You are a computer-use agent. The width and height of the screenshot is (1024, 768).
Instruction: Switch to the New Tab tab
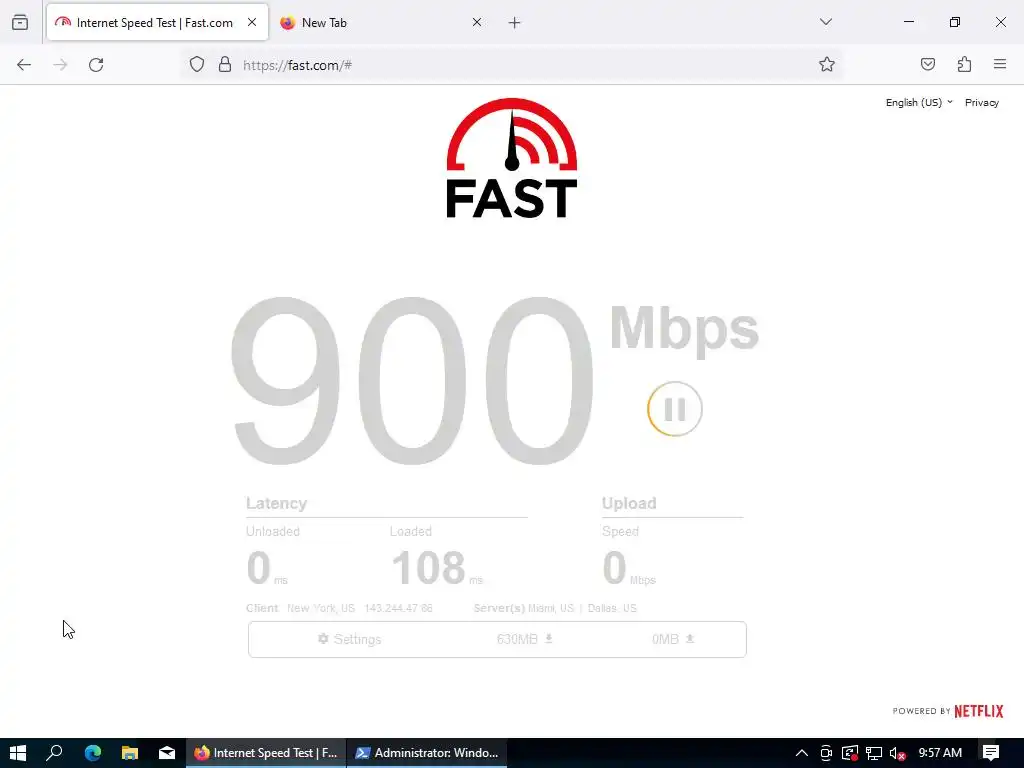(x=380, y=23)
